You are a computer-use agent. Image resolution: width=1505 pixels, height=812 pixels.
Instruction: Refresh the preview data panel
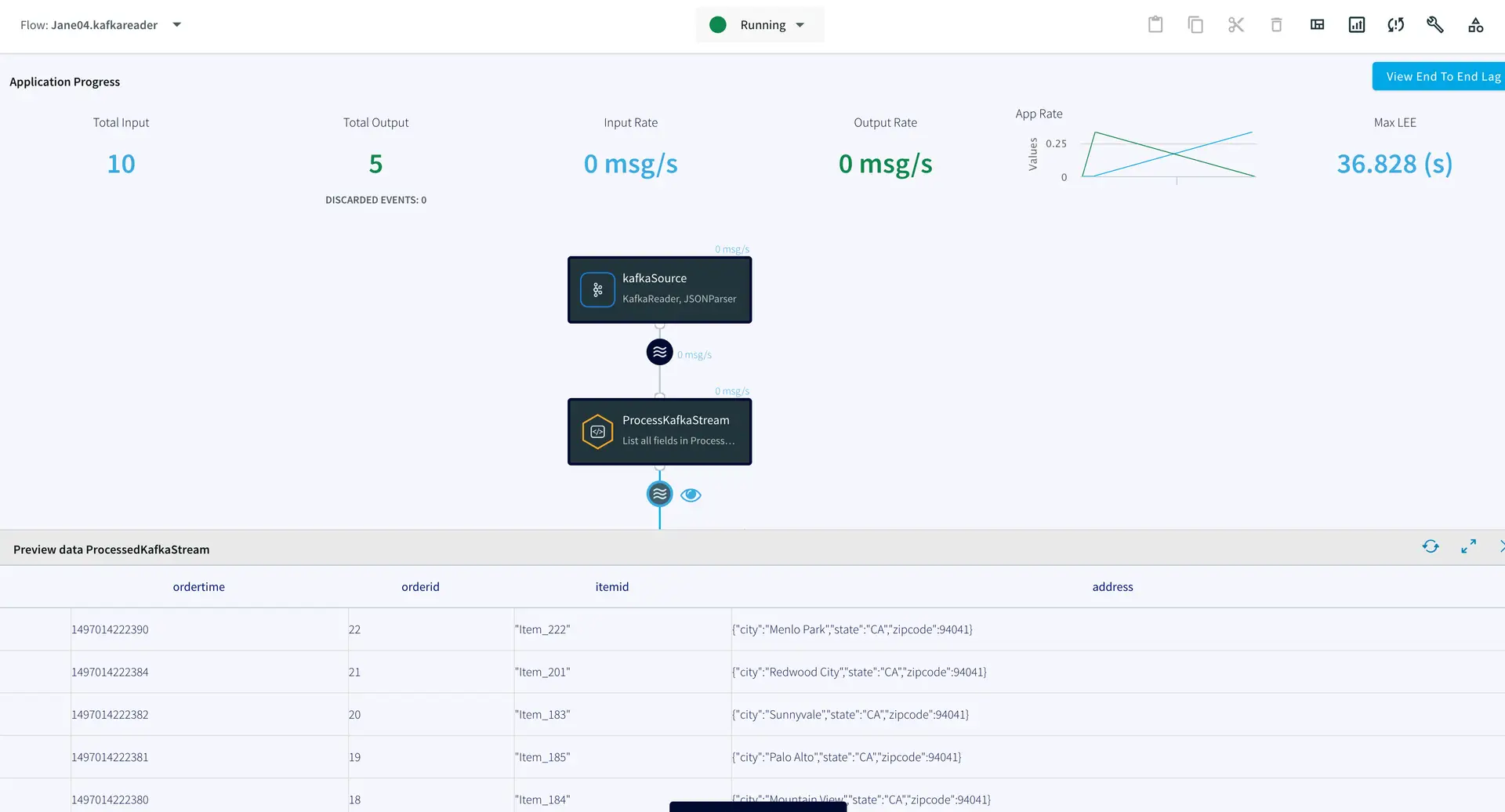click(1431, 546)
